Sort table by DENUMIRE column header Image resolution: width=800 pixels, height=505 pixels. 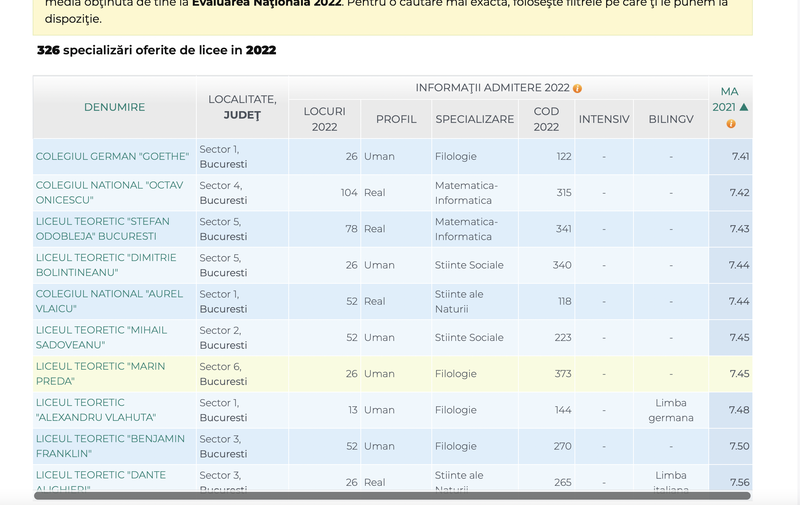click(x=114, y=107)
